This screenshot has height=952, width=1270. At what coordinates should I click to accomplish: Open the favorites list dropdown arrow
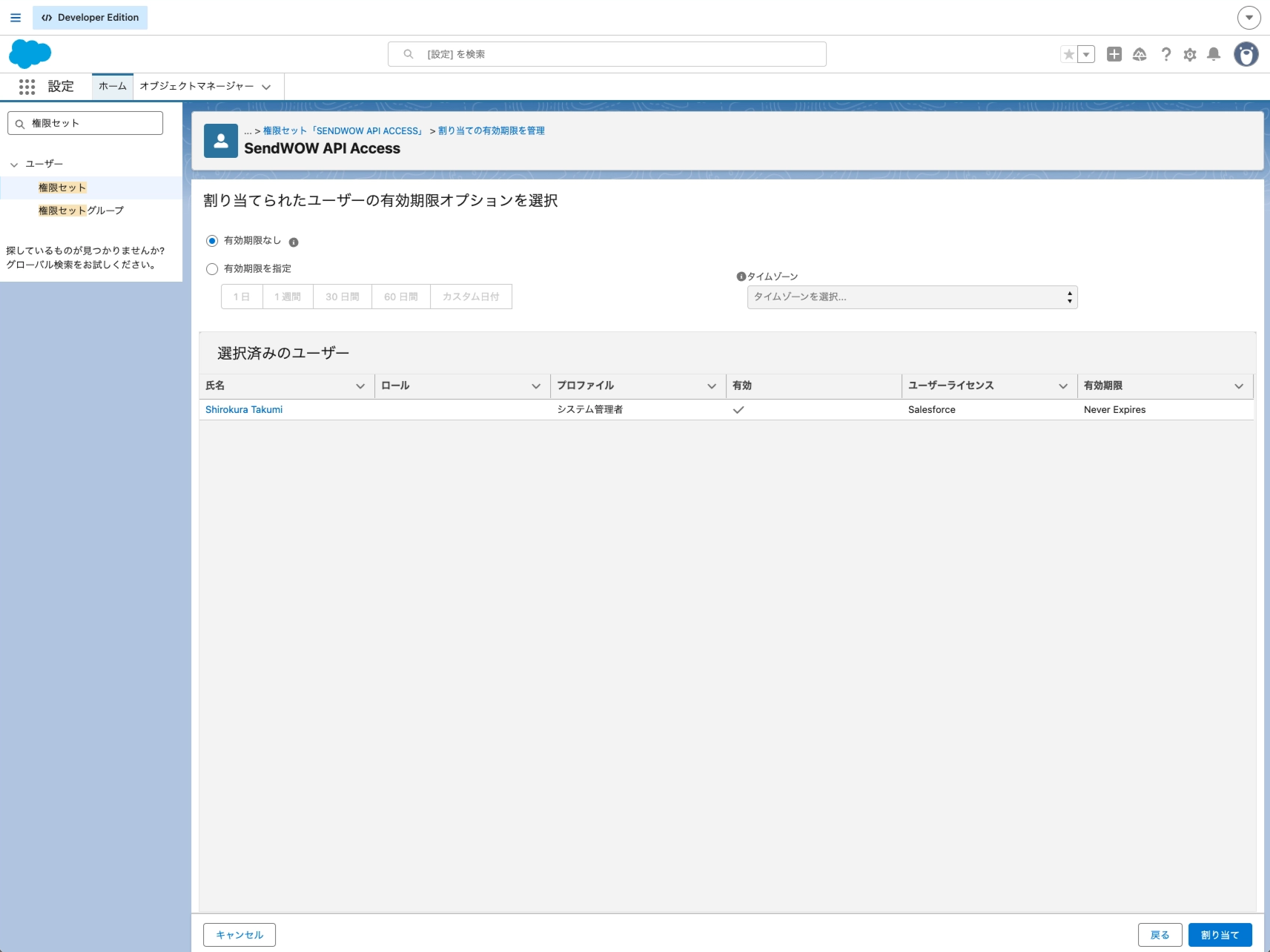pyautogui.click(x=1086, y=54)
